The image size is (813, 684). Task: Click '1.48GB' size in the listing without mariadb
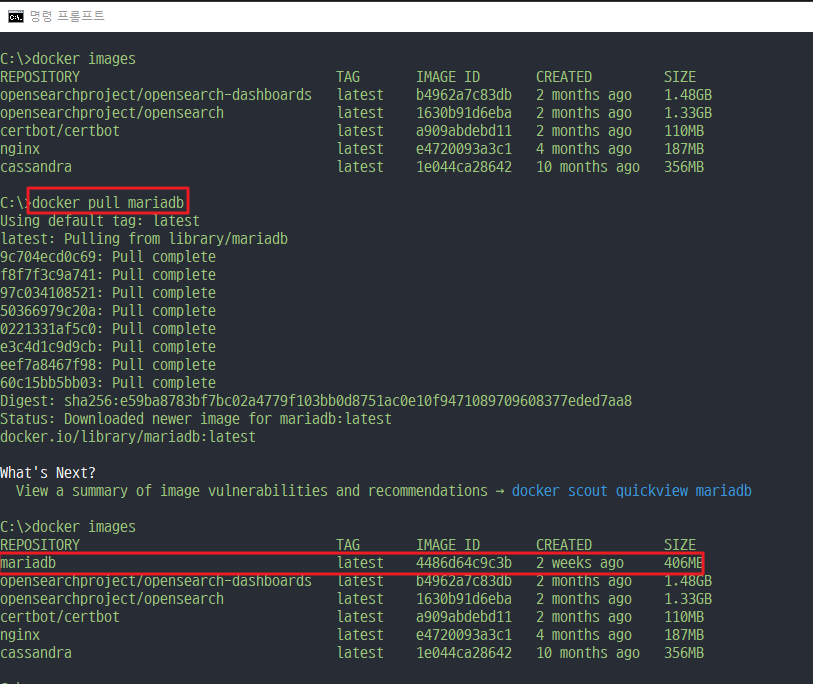(x=688, y=95)
